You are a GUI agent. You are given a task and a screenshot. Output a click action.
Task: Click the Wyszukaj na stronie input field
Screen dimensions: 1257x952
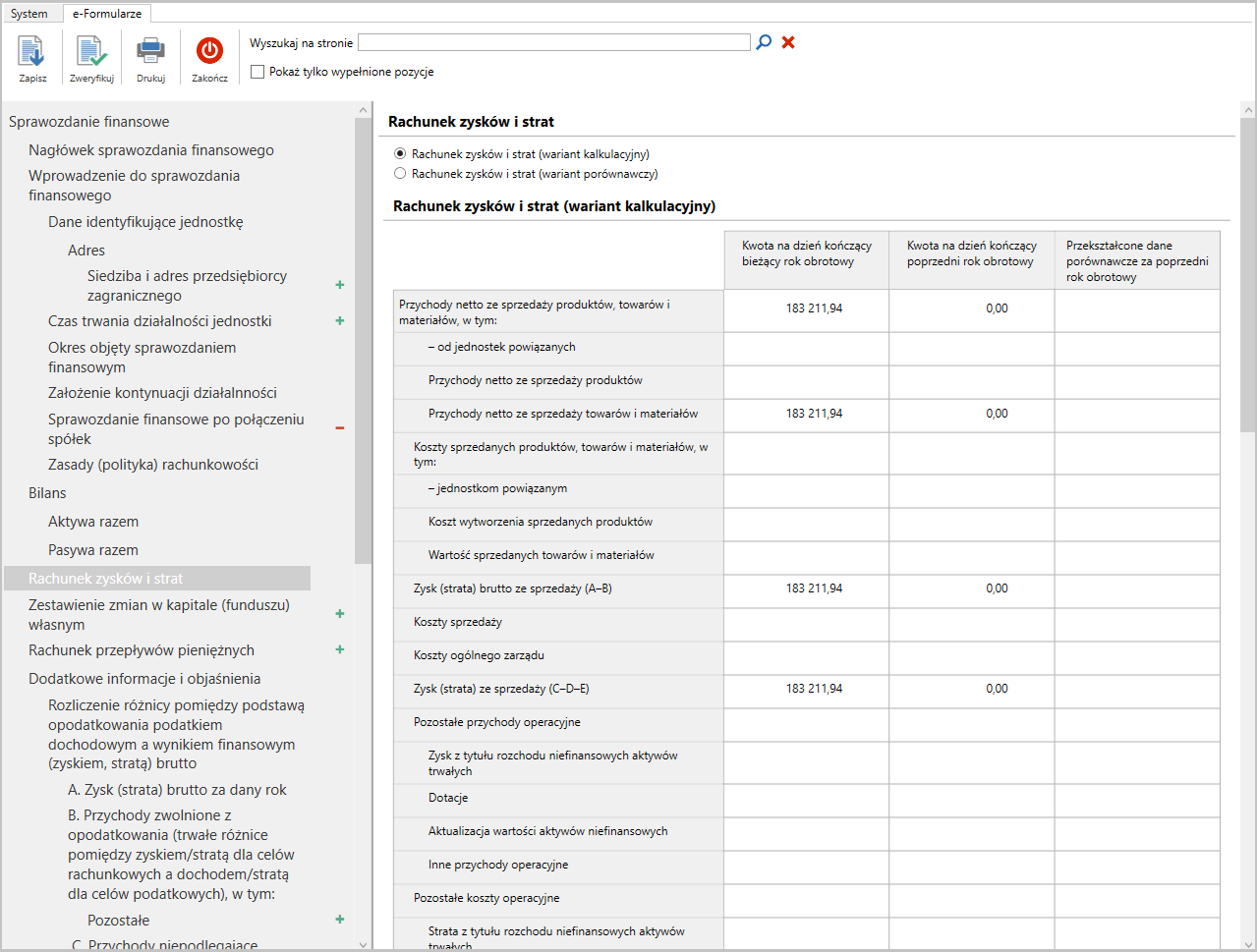pos(554,41)
